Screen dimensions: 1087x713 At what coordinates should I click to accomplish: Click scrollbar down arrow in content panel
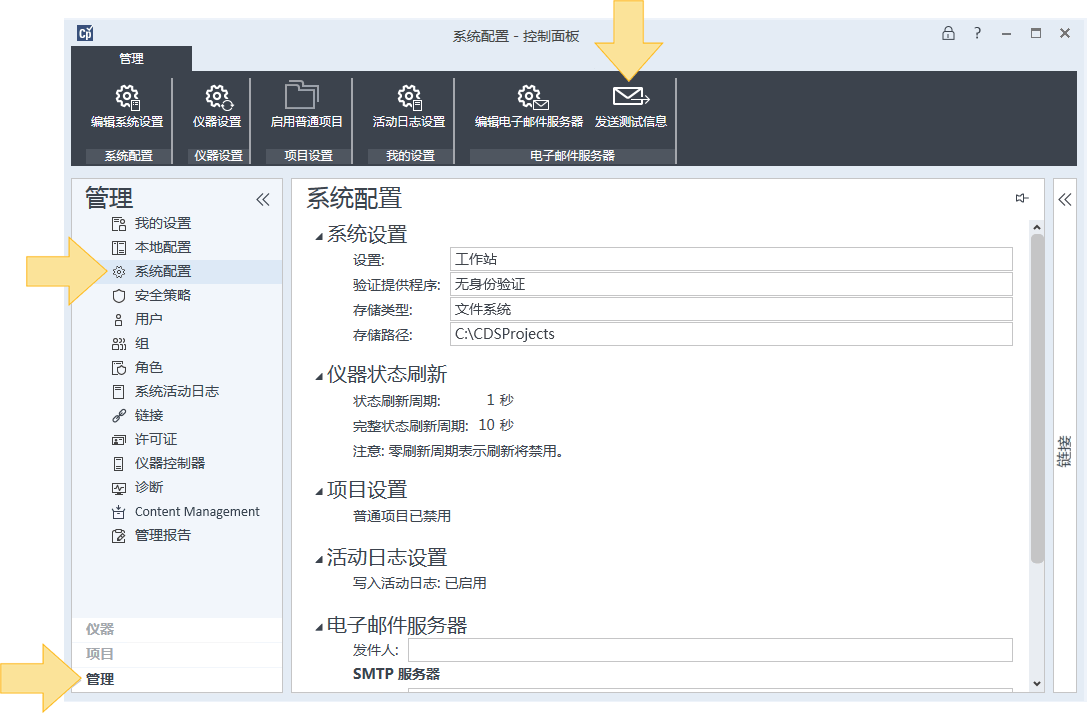(1037, 683)
